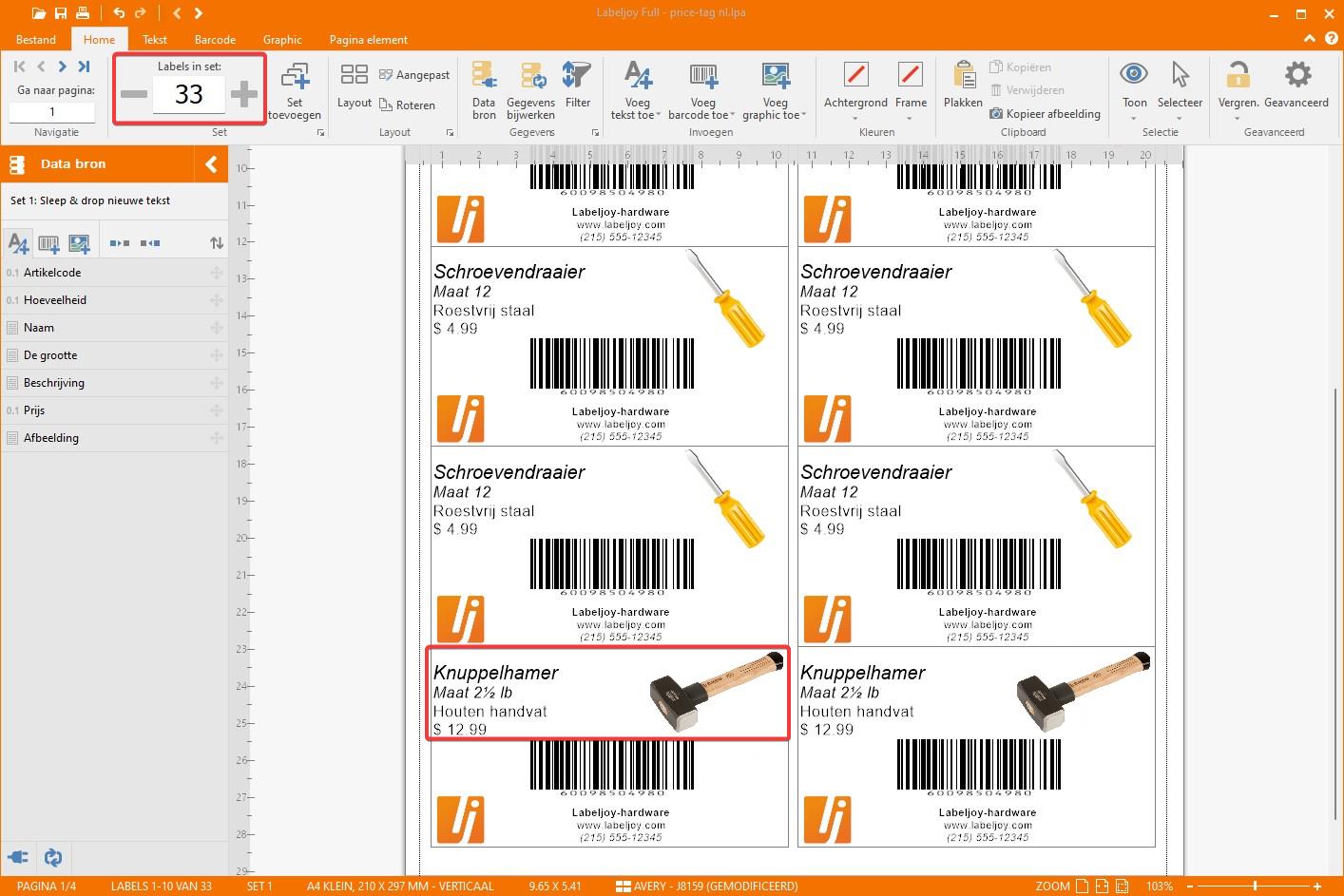Click Kopieer afbeelding button

(1045, 113)
